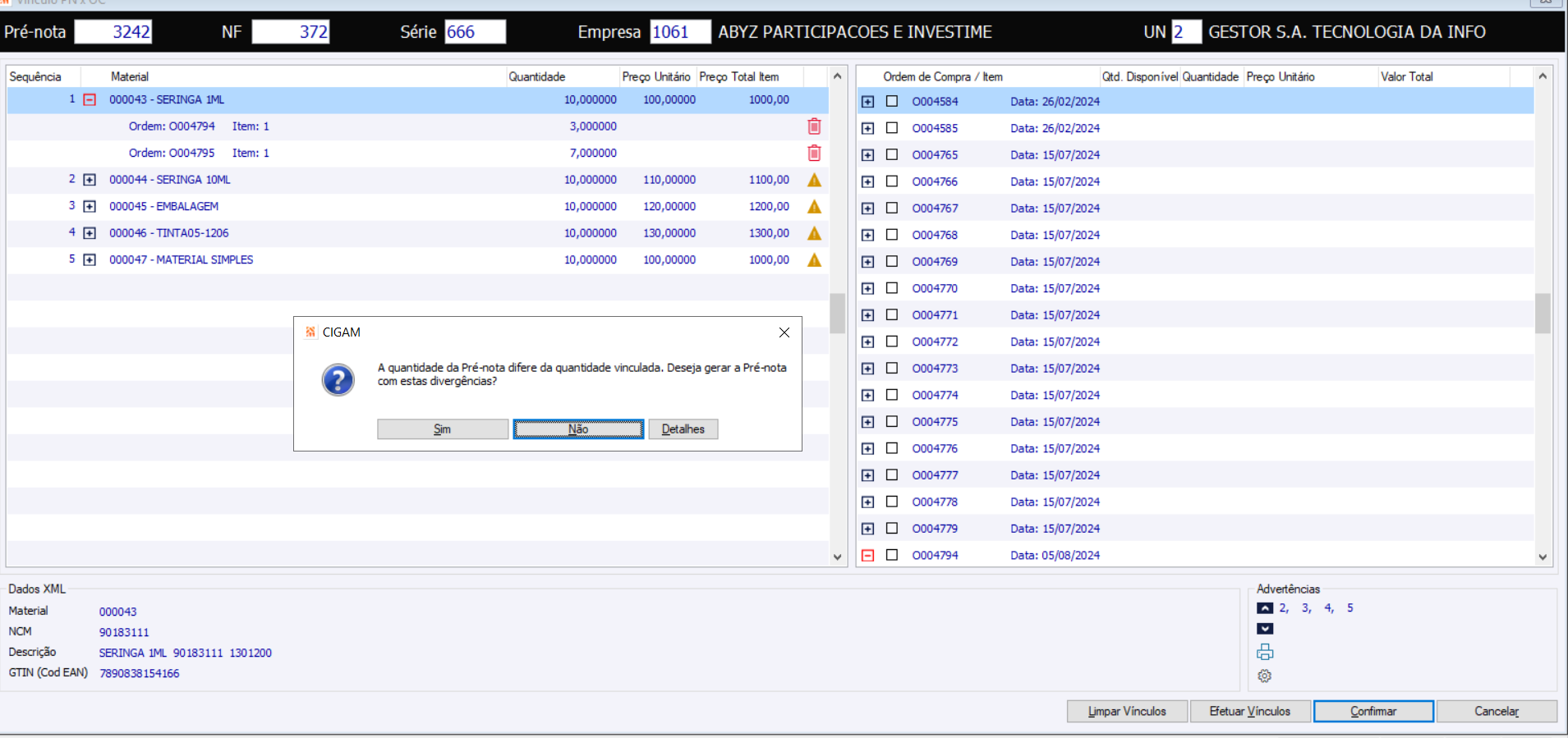Select order row 0004772

pyautogui.click(x=1195, y=341)
